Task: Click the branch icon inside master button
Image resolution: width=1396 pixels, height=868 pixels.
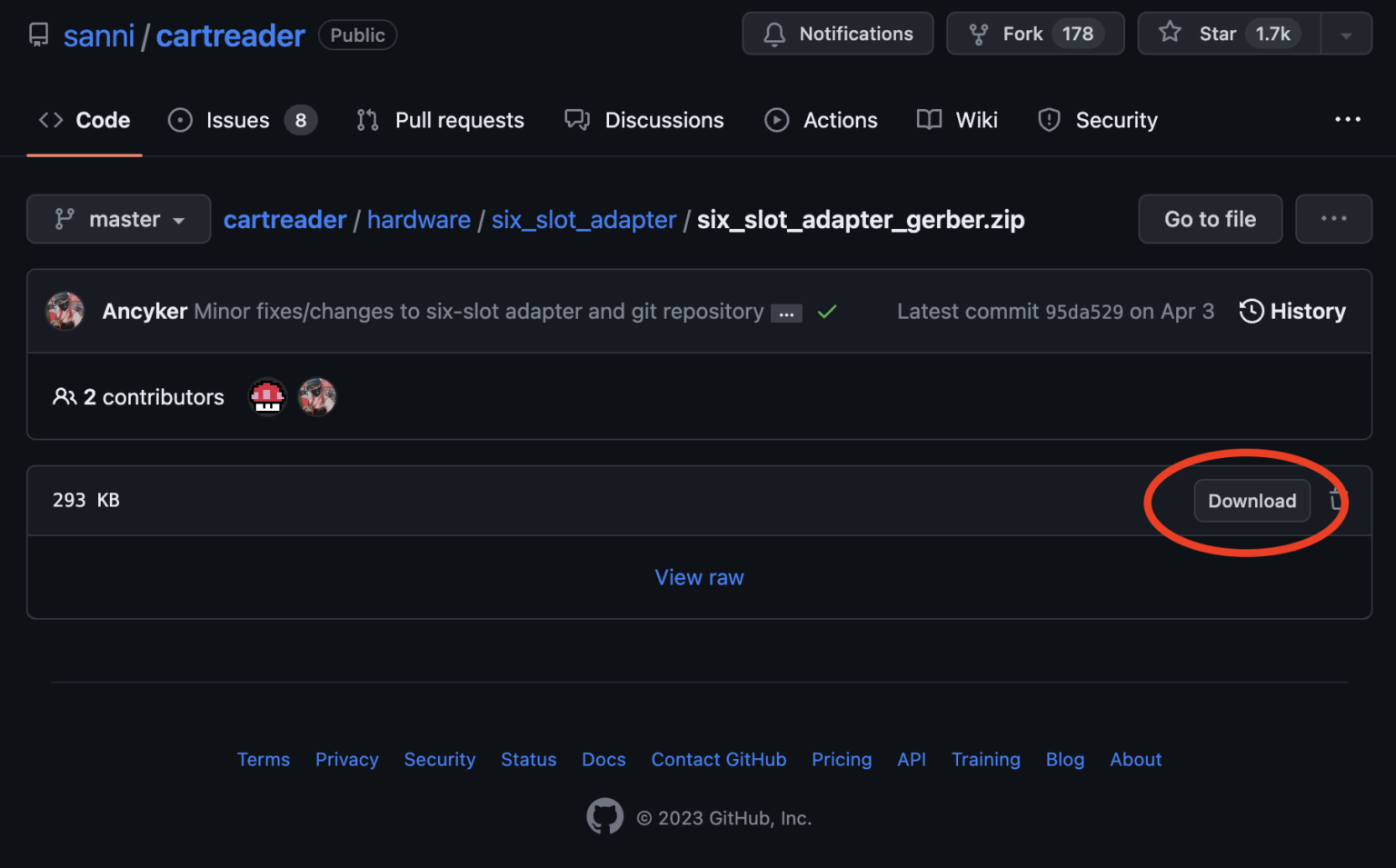Action: (64, 219)
